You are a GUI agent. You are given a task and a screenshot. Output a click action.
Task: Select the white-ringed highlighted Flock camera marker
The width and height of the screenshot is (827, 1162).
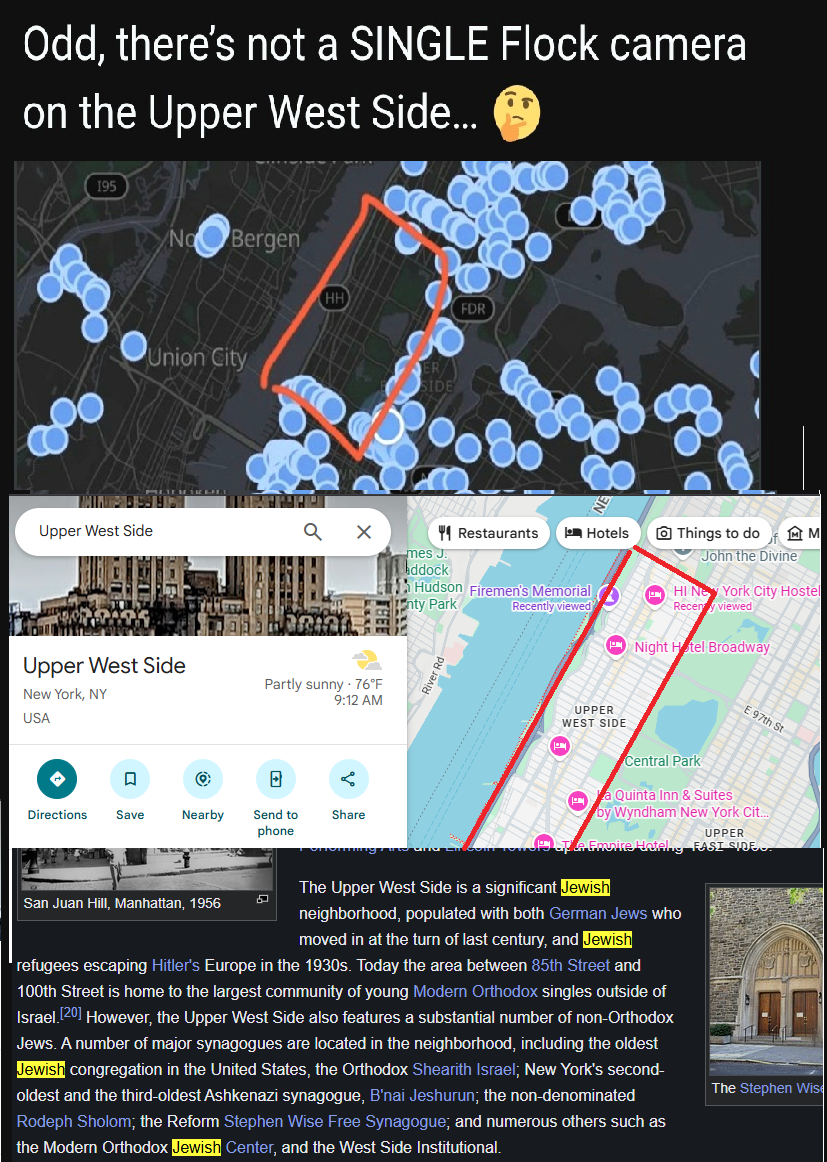pyautogui.click(x=386, y=427)
